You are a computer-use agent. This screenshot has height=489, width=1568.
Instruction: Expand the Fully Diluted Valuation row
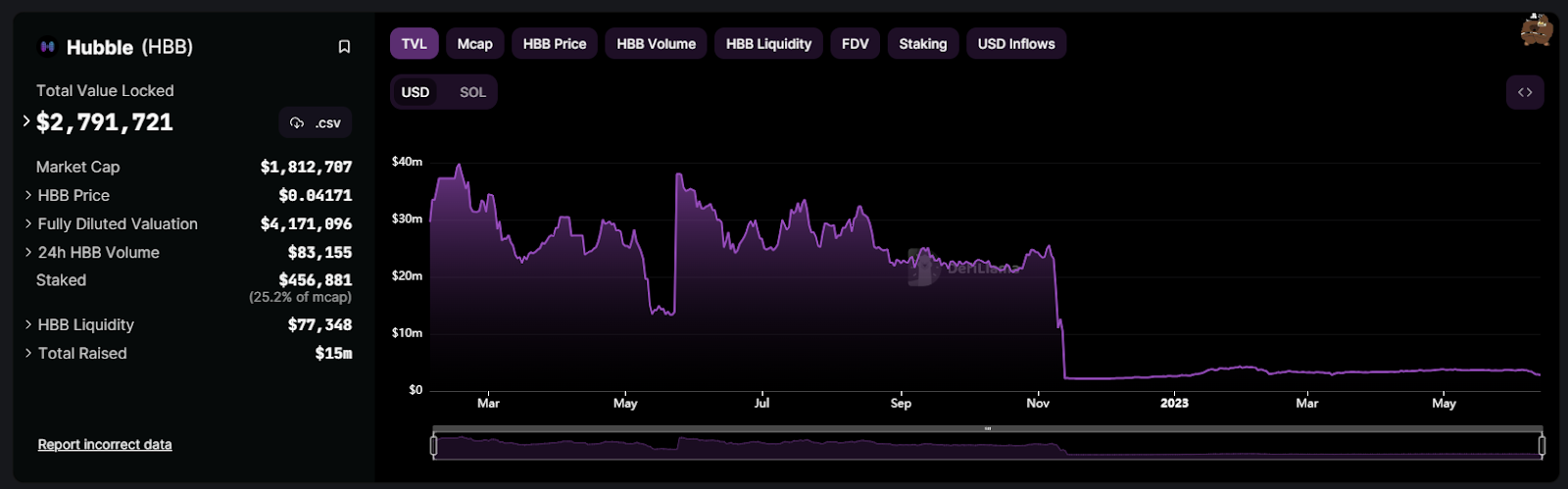point(28,223)
